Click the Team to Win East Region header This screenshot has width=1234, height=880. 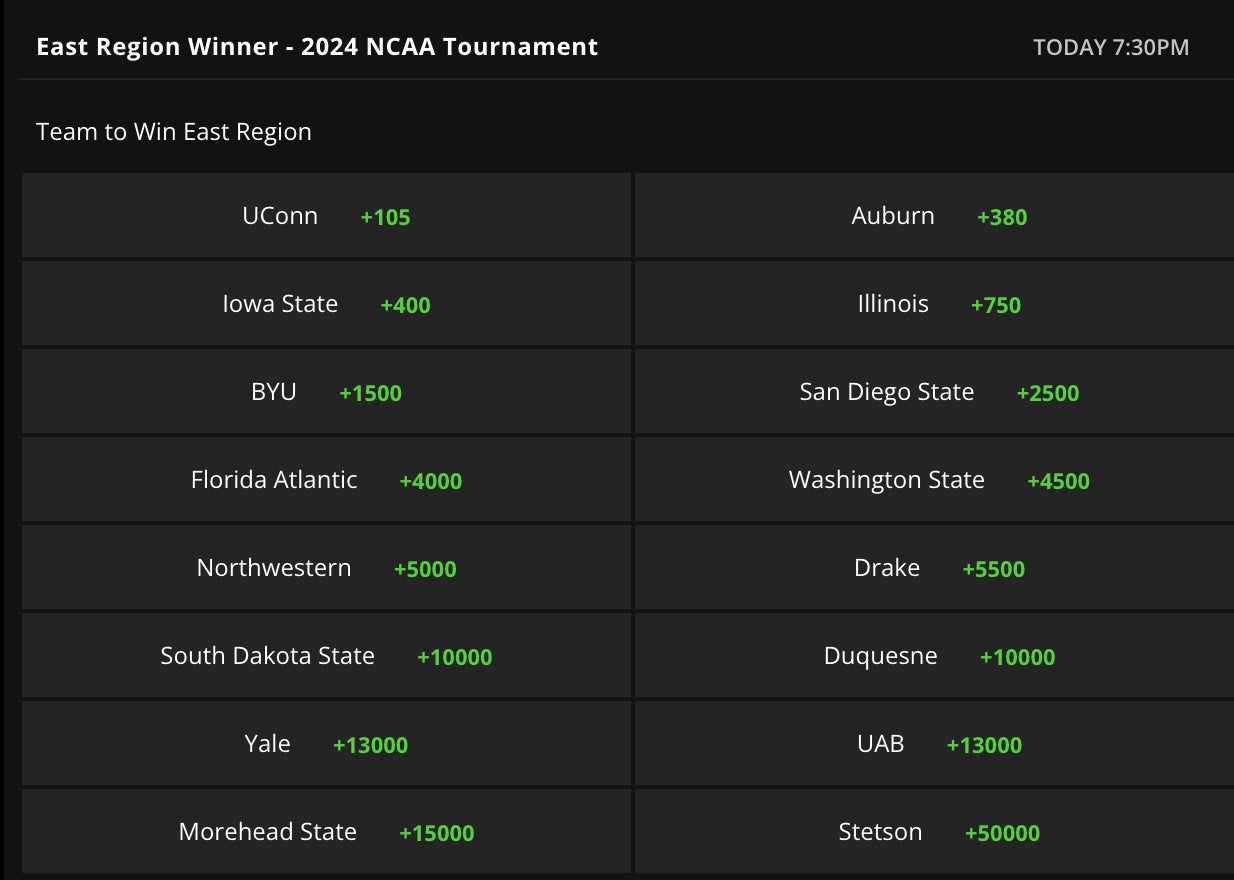(x=174, y=132)
